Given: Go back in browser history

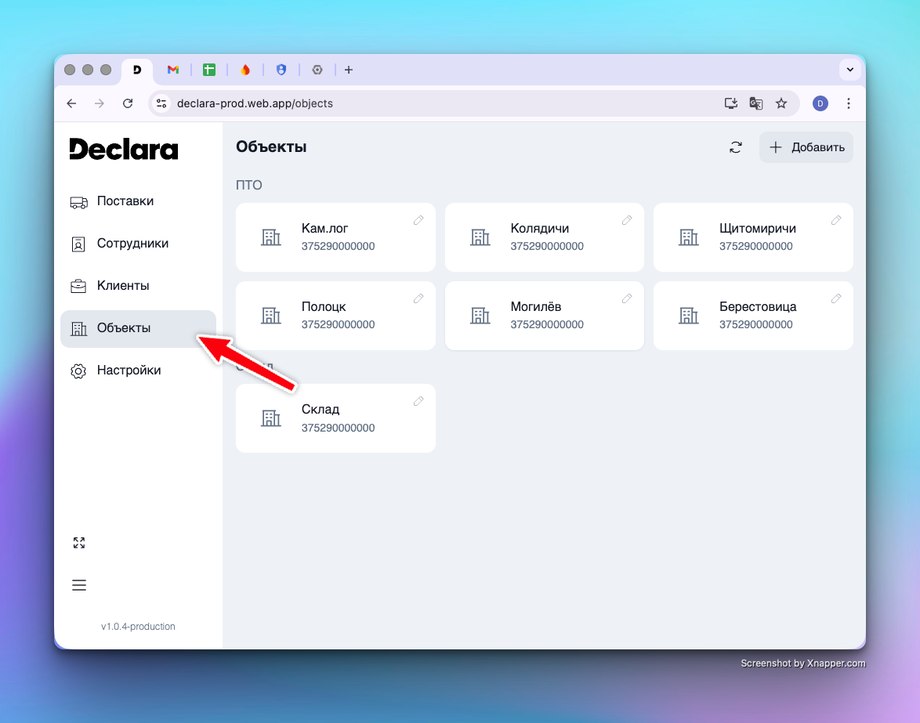Looking at the screenshot, I should point(72,103).
